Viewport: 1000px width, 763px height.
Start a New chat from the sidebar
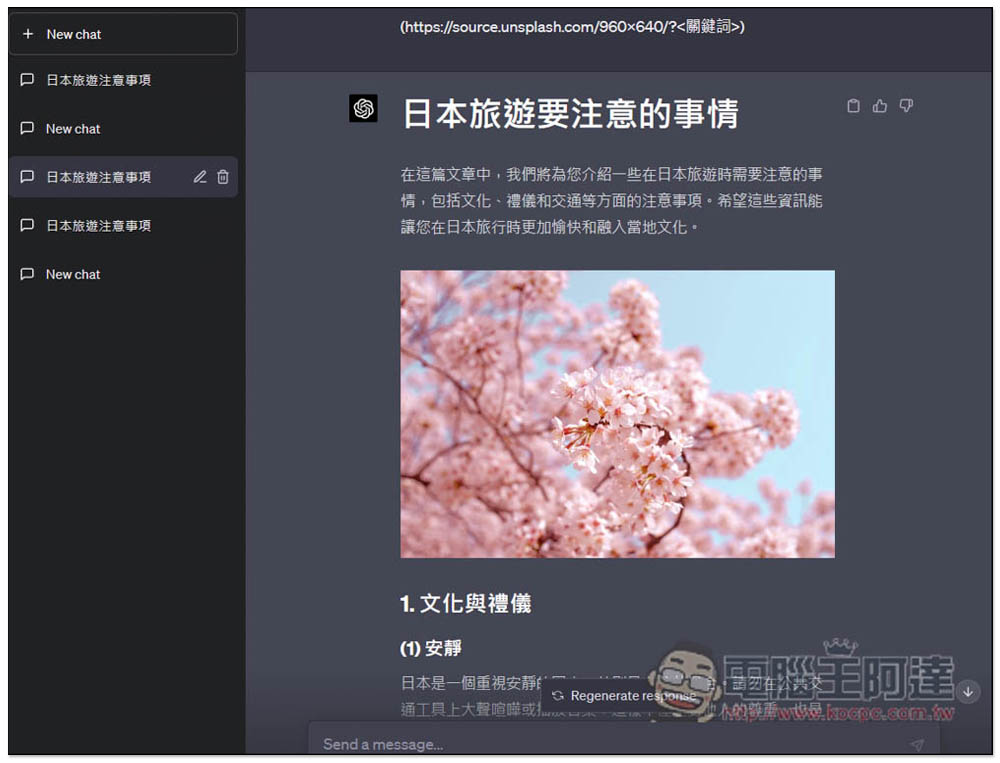point(72,33)
